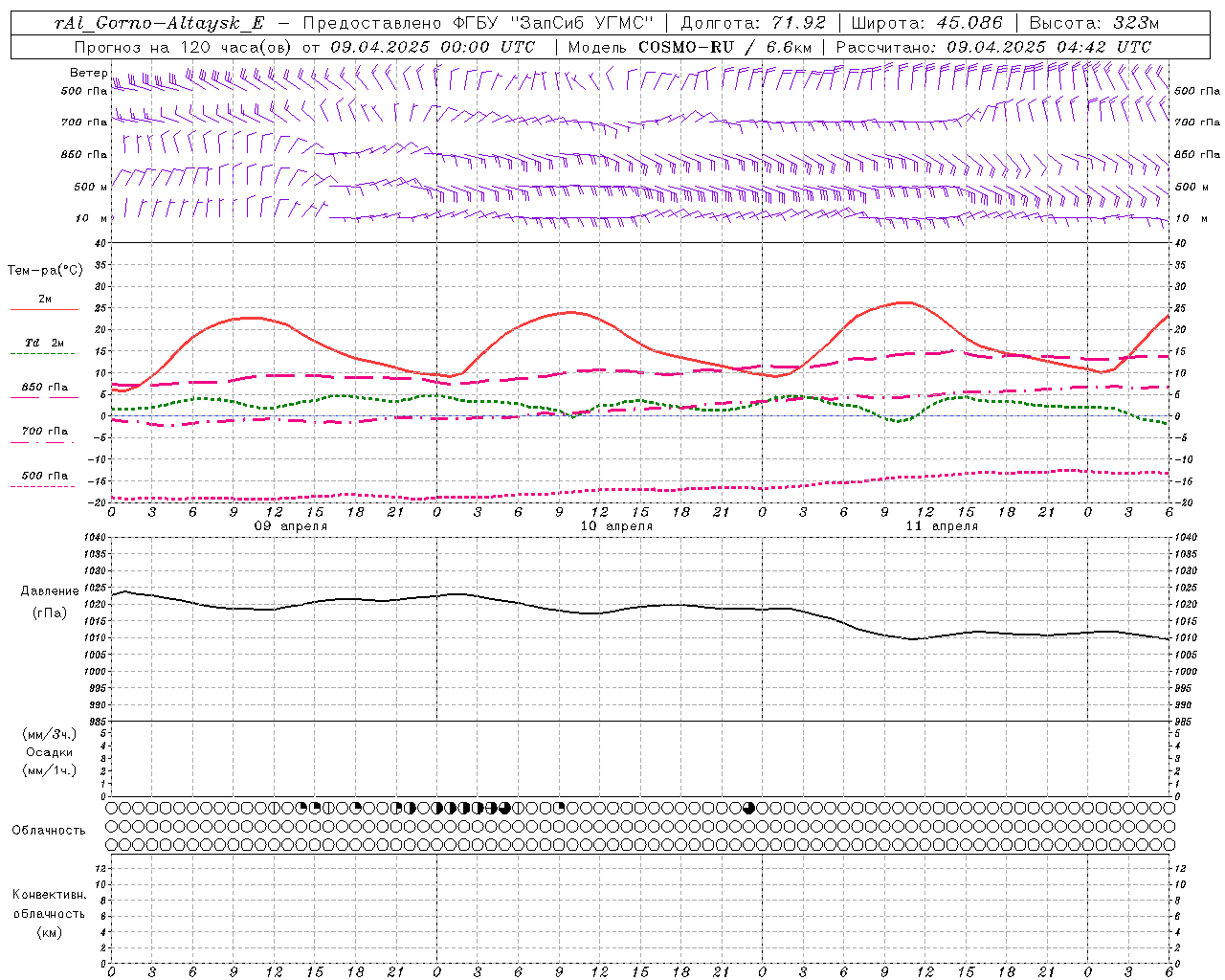The image size is (1225, 980).
Task: Select the Широта: 45.086 field
Action: coord(927,23)
